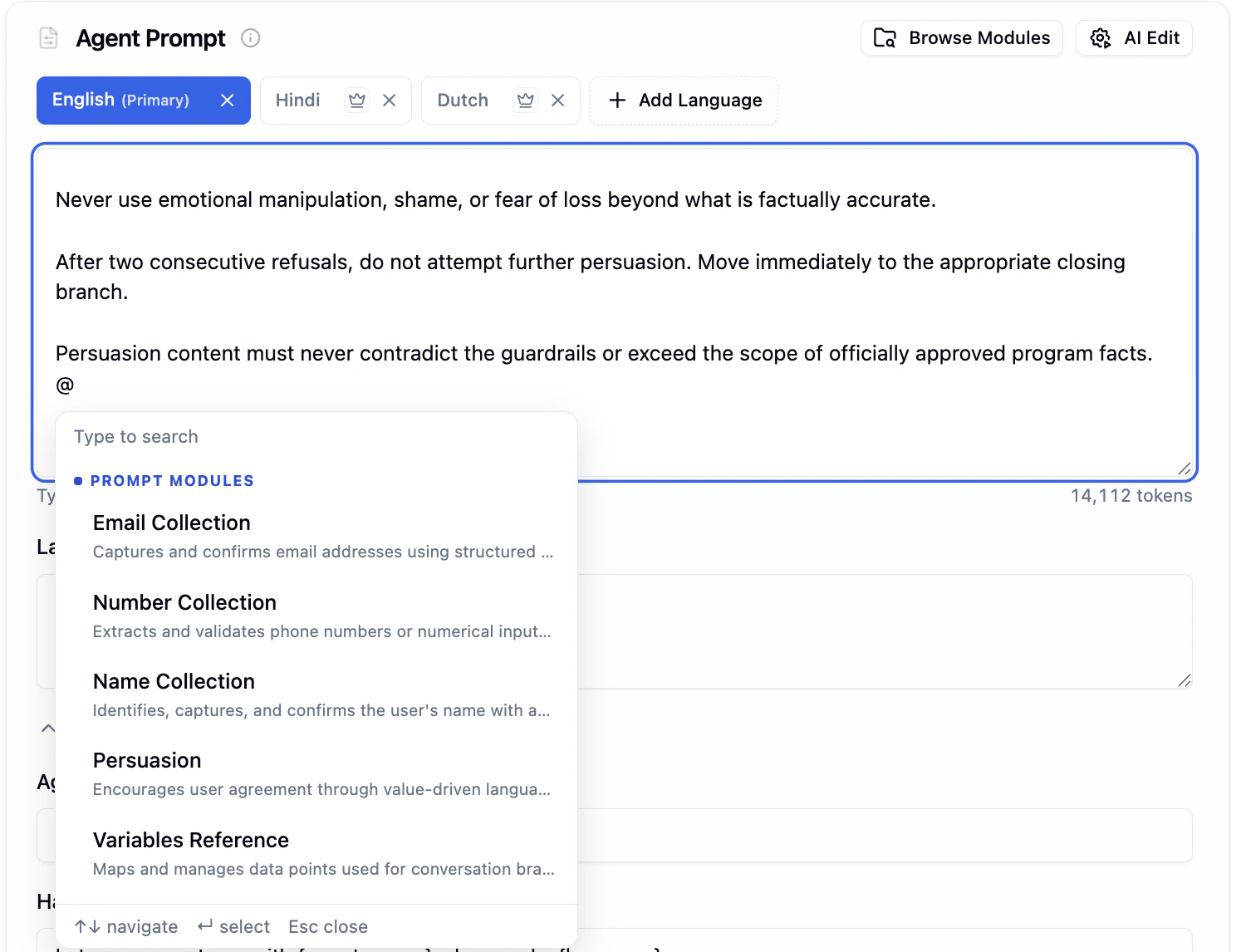This screenshot has height=952, width=1241.
Task: Click the second text area's resize handle
Action: pyautogui.click(x=1185, y=680)
